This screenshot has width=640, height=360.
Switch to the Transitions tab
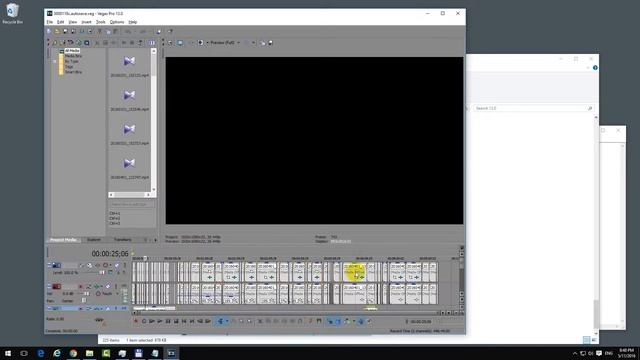click(x=122, y=240)
